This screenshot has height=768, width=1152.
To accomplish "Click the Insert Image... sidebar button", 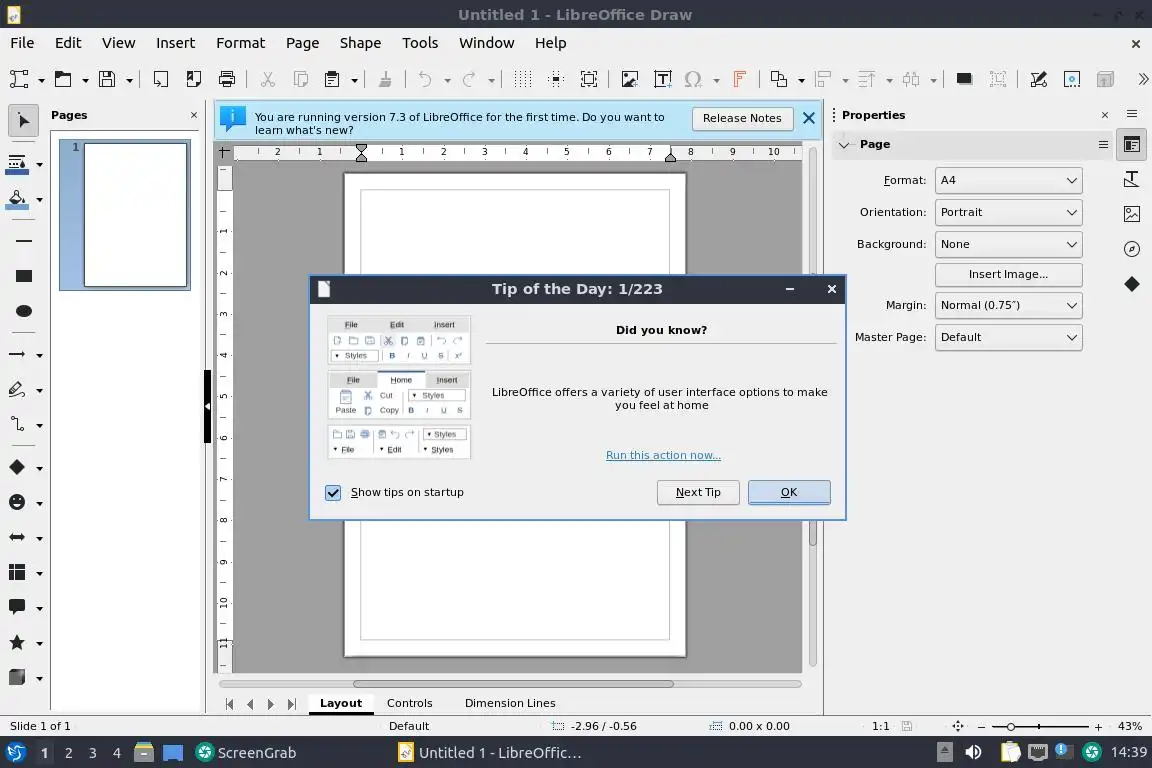I will pos(1008,274).
